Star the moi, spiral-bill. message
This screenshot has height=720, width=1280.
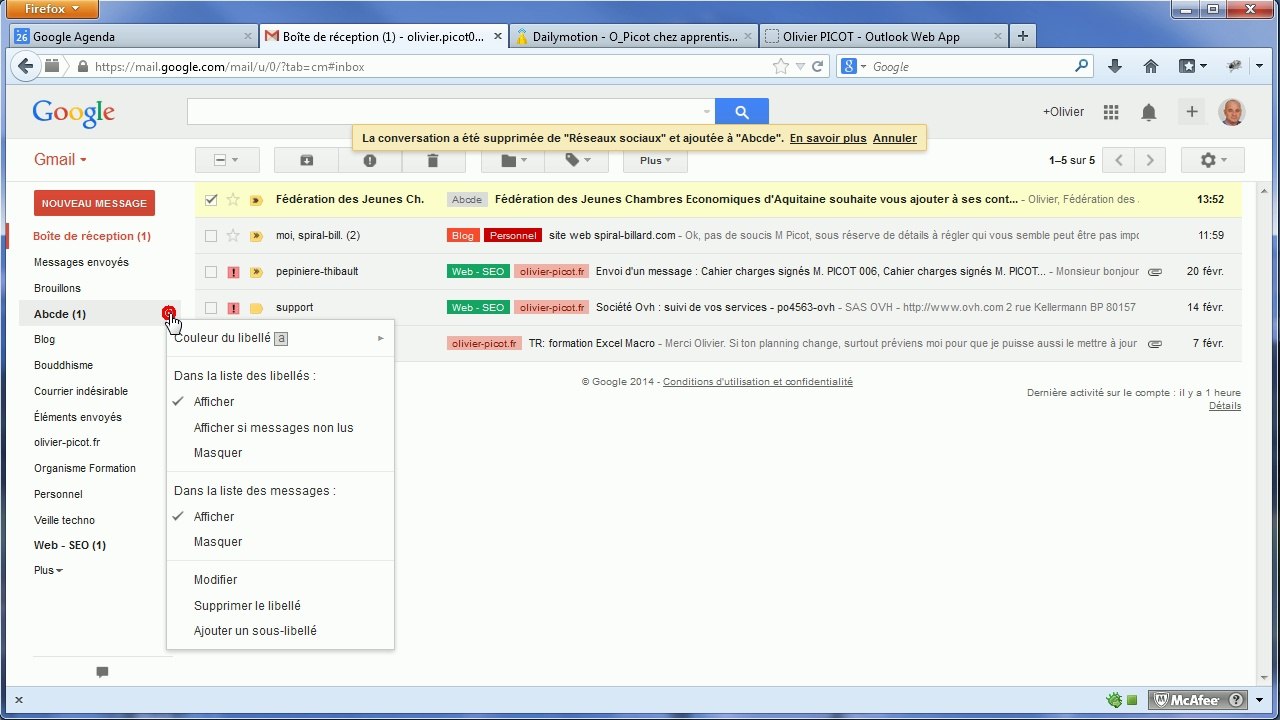tap(233, 236)
